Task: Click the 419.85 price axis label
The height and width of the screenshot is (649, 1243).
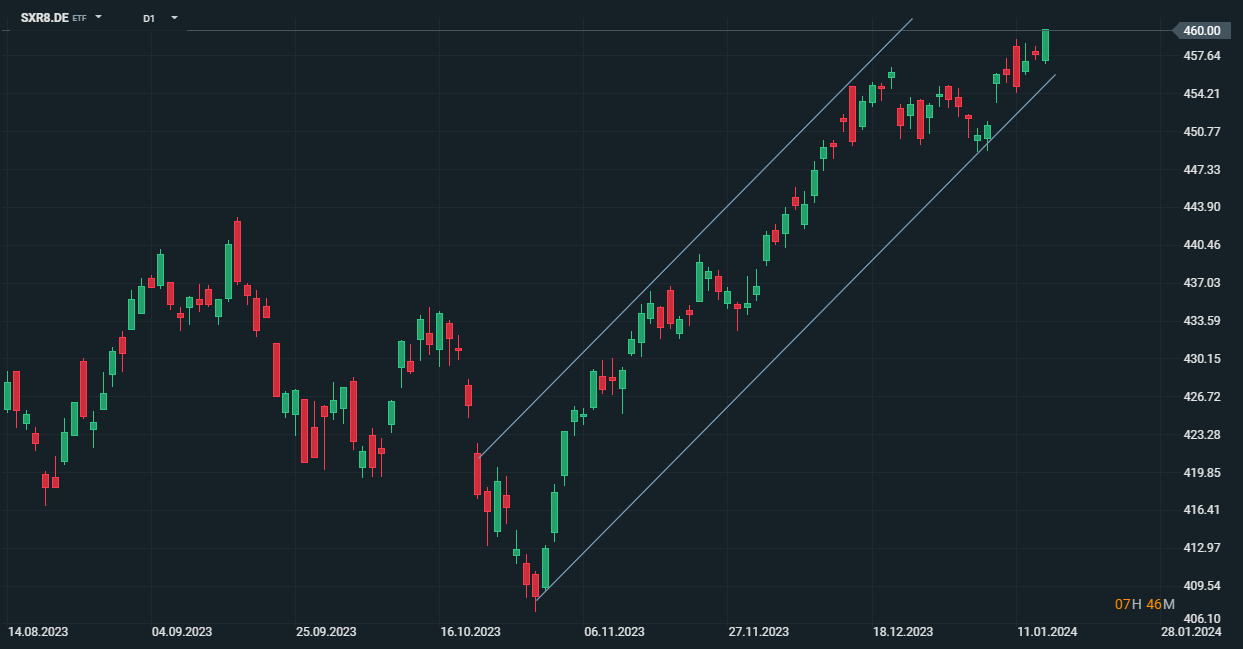Action: click(1202, 473)
